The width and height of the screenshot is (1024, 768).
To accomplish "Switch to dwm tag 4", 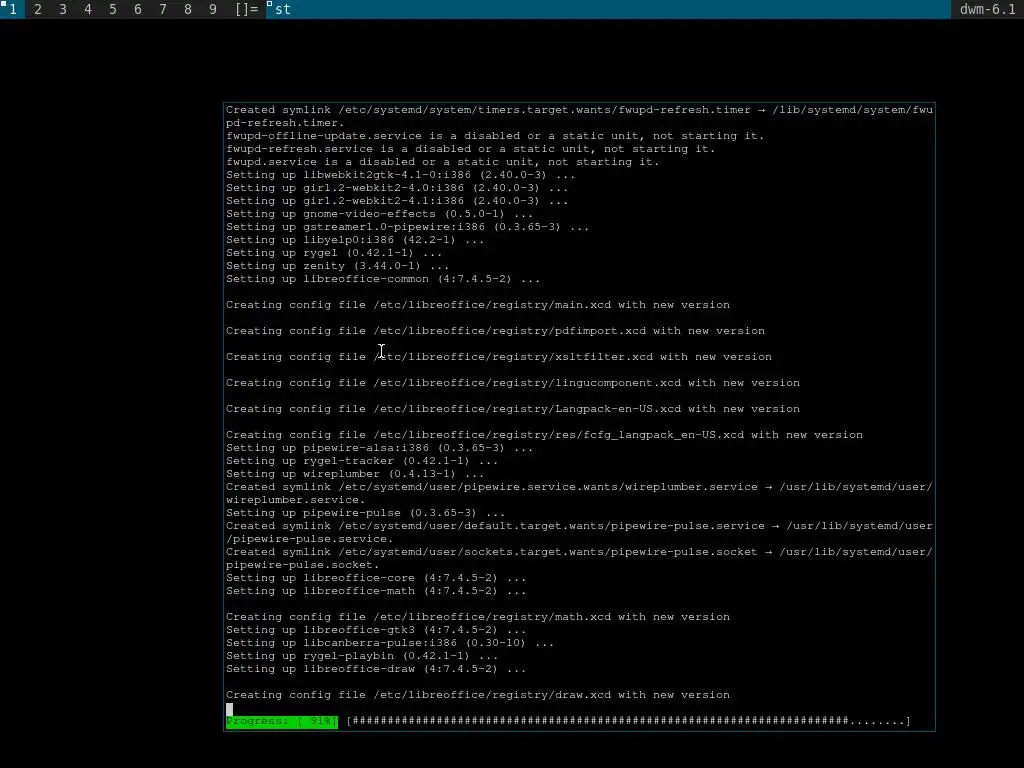I will 88,9.
